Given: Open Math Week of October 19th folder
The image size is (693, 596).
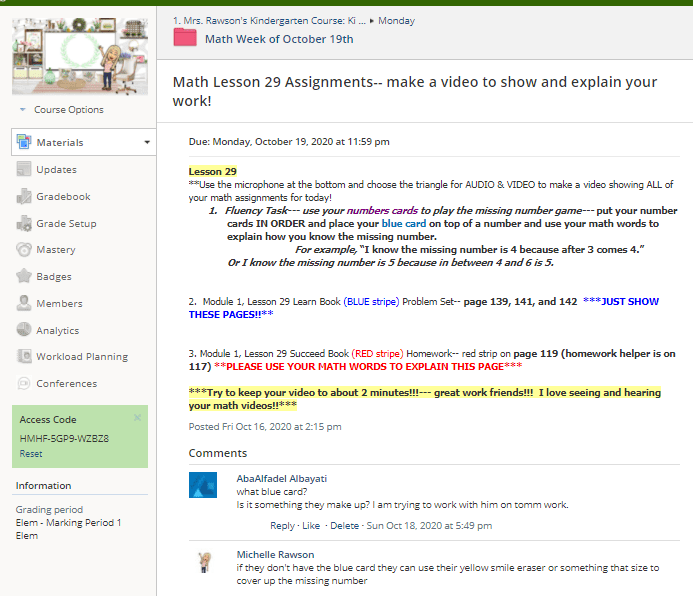Looking at the screenshot, I should pos(279,39).
